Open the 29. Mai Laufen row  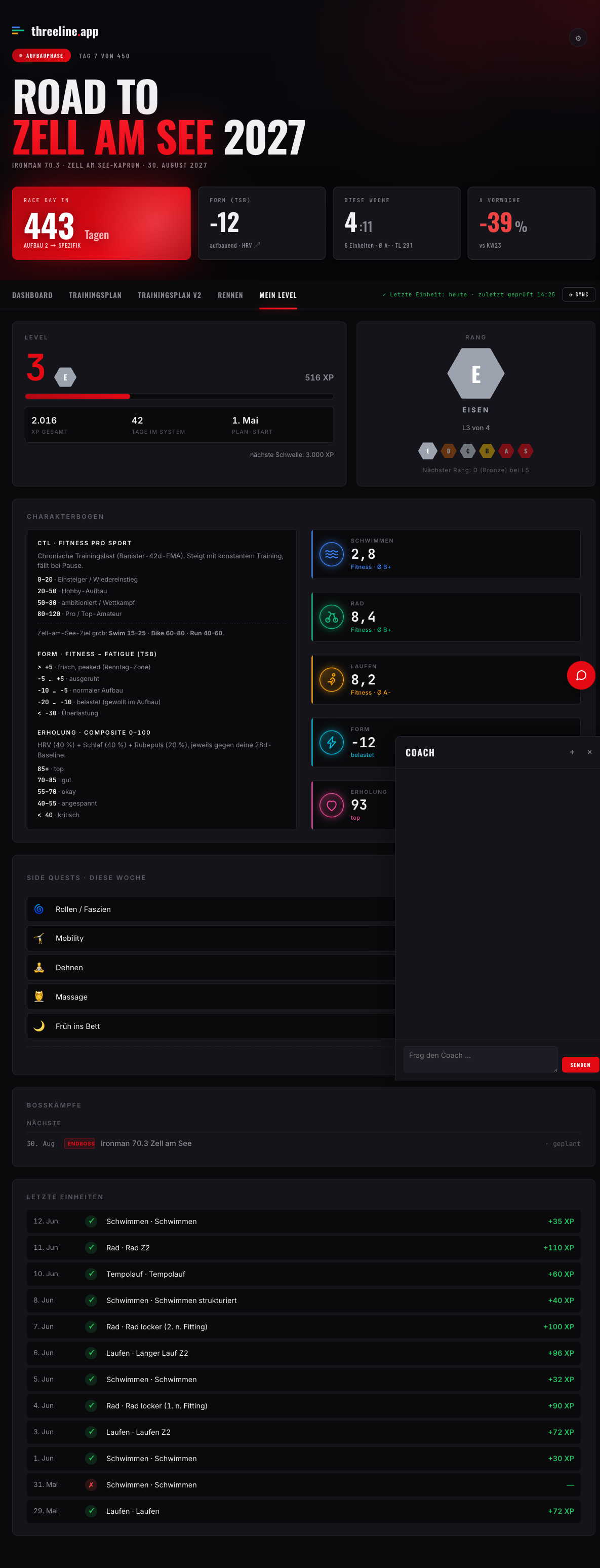tap(304, 1511)
